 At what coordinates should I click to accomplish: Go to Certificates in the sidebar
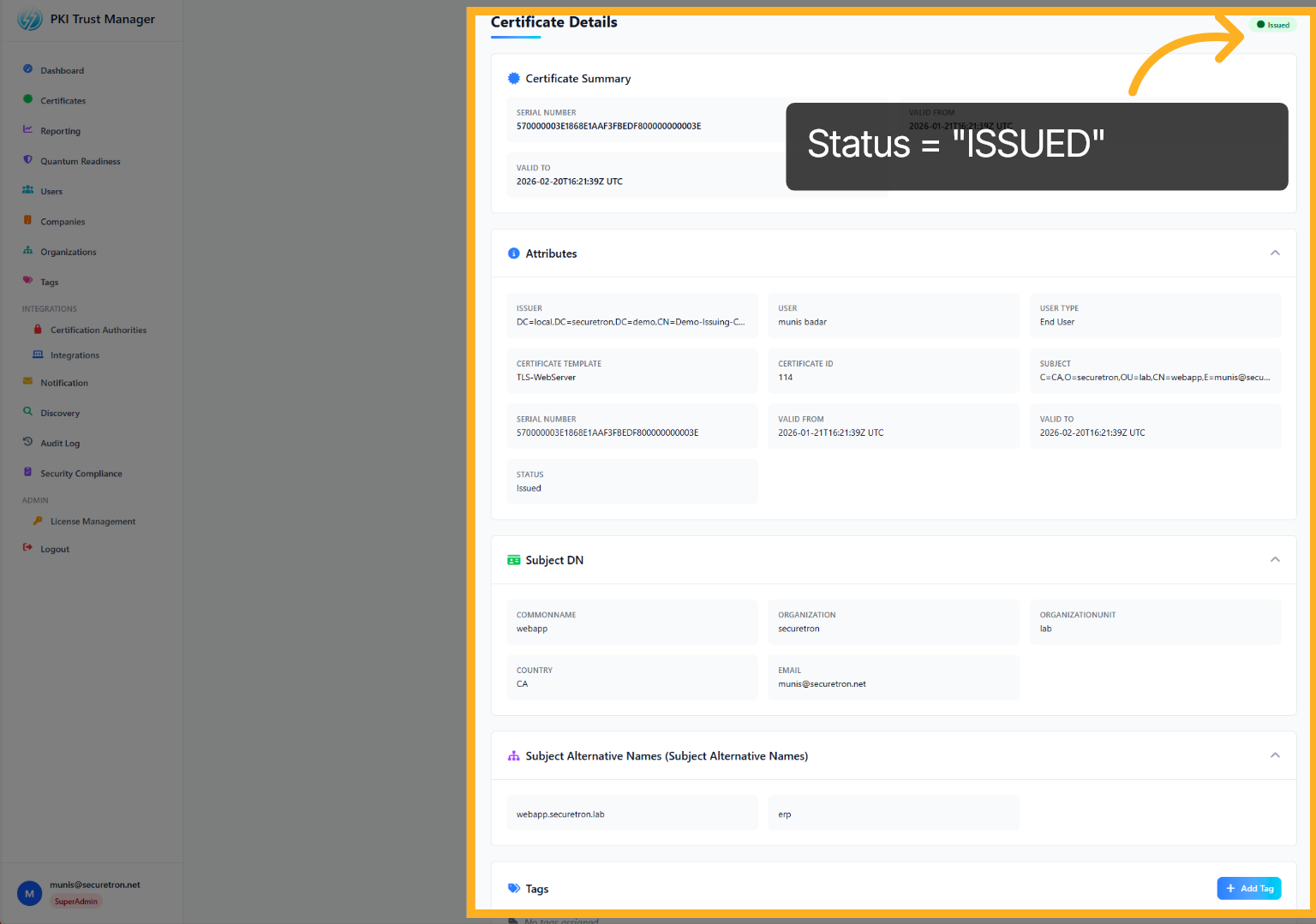(x=63, y=101)
